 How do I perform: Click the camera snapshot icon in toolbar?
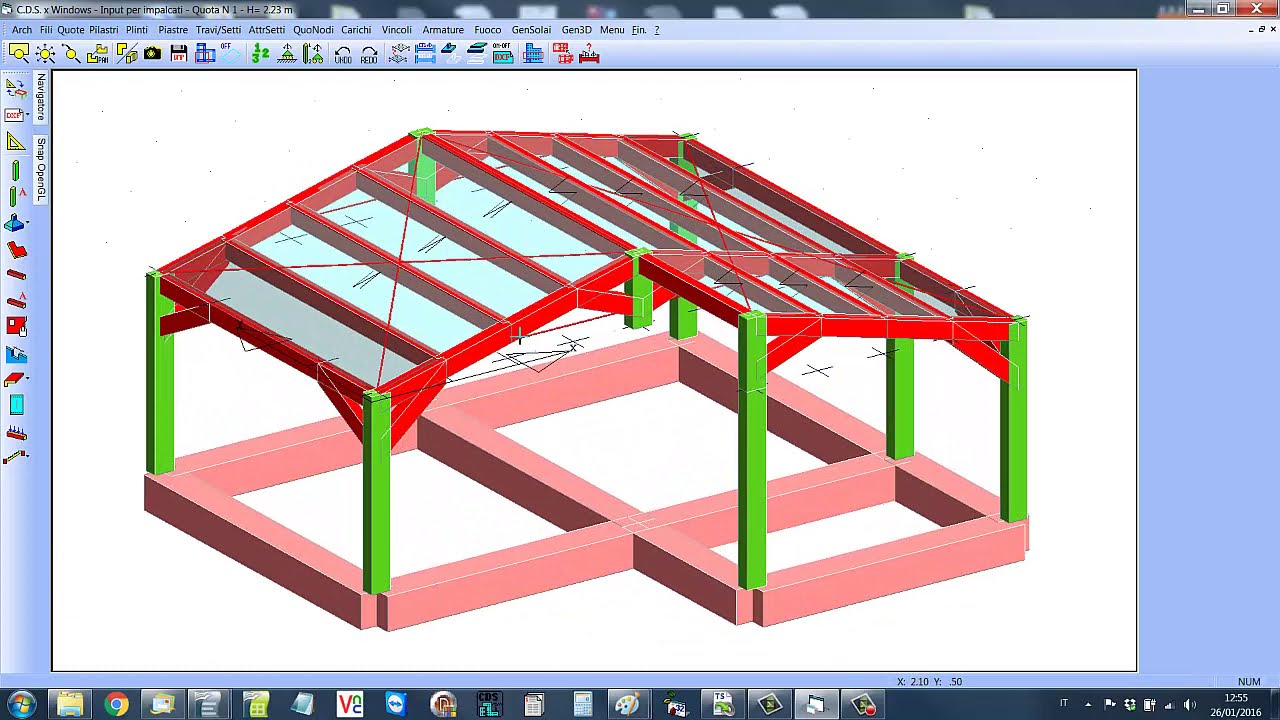(x=152, y=54)
